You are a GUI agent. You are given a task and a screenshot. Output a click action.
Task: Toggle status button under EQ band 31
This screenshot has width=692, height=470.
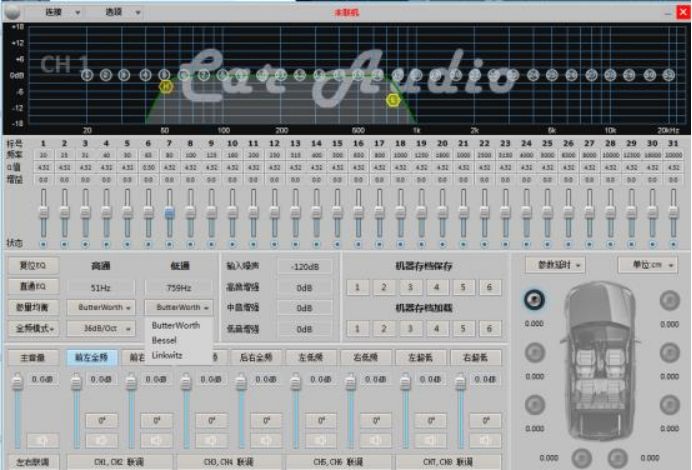(x=673, y=244)
